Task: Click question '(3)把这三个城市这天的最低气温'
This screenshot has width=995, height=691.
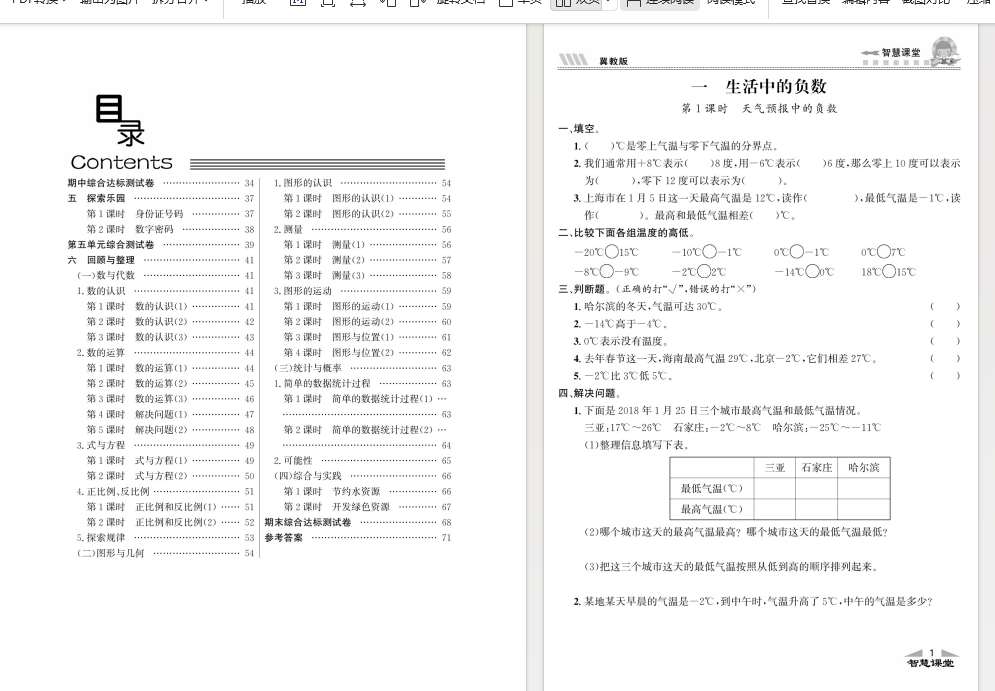Action: click(x=732, y=567)
